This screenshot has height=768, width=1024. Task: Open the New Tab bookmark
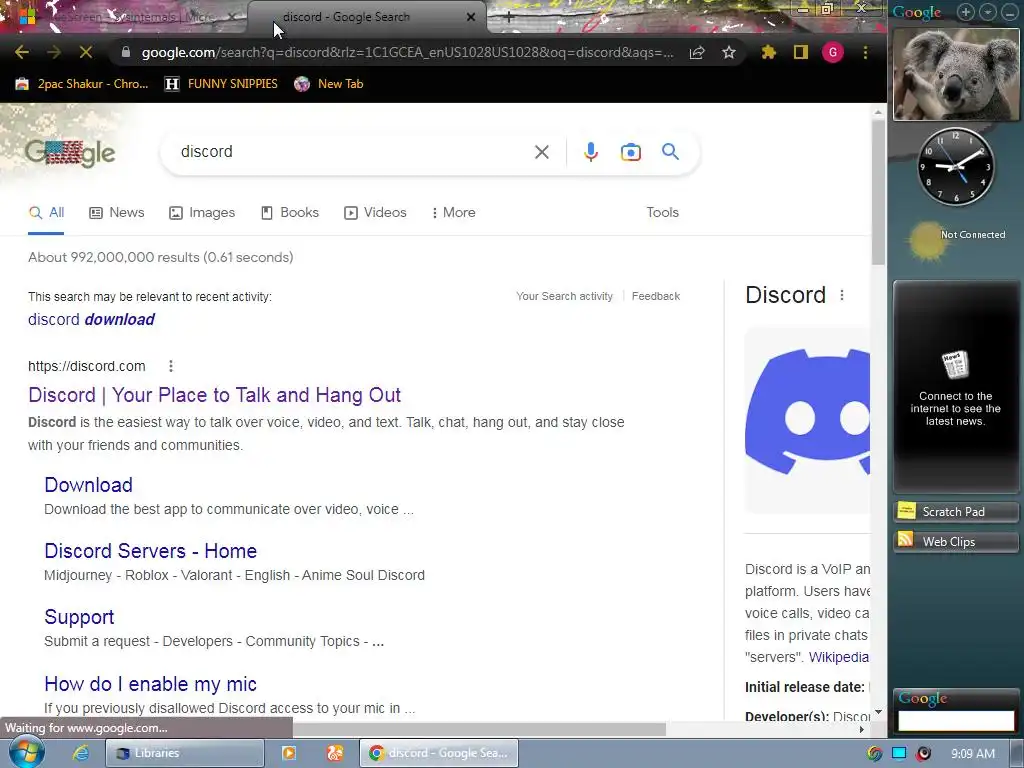(328, 84)
